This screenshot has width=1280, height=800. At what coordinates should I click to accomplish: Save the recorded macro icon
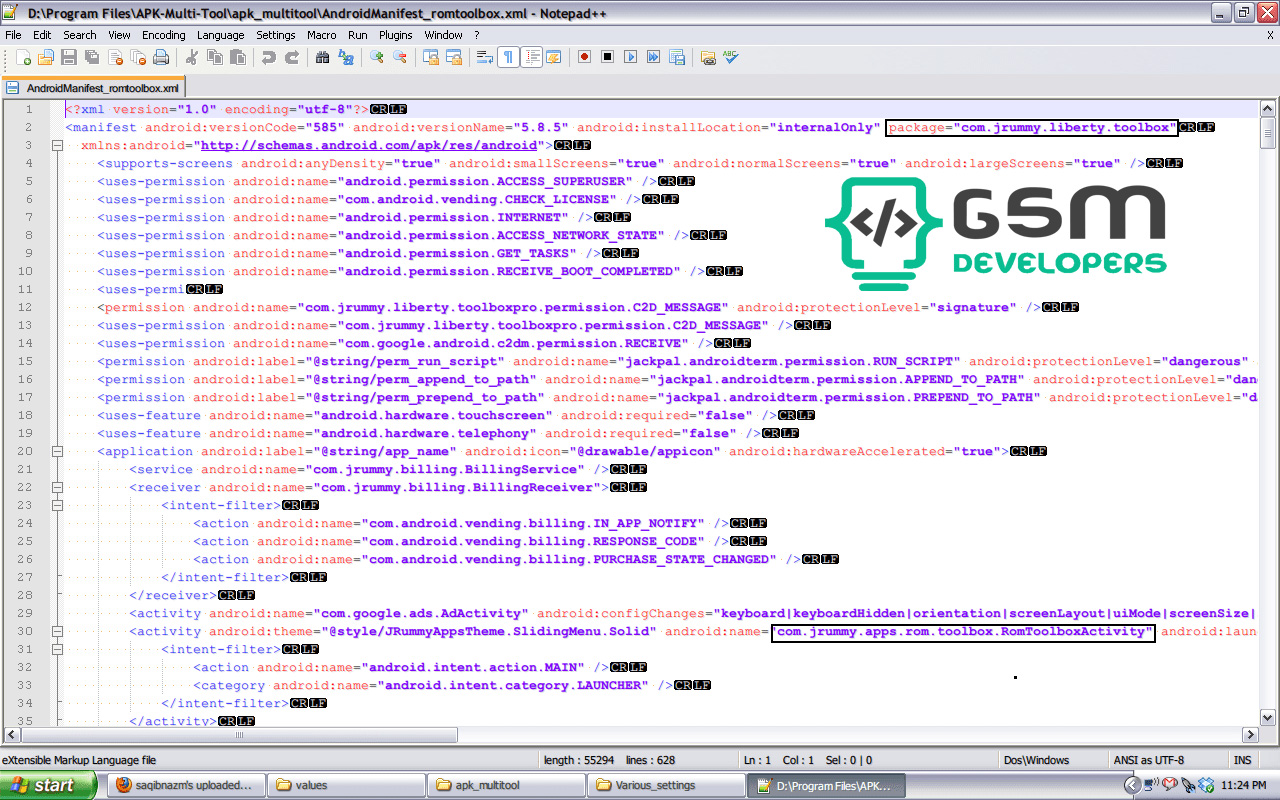[x=676, y=58]
